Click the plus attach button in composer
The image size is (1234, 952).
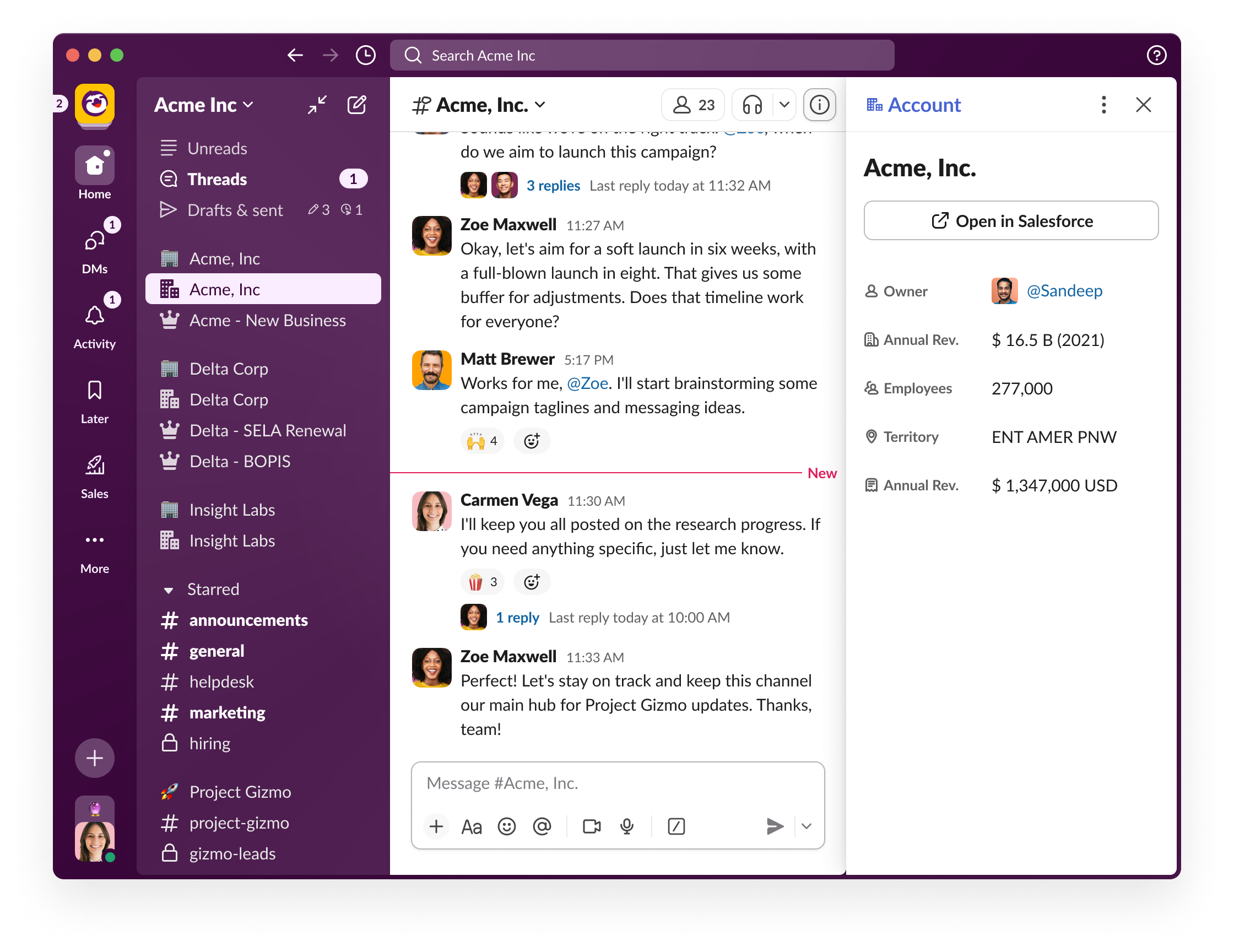[x=436, y=826]
